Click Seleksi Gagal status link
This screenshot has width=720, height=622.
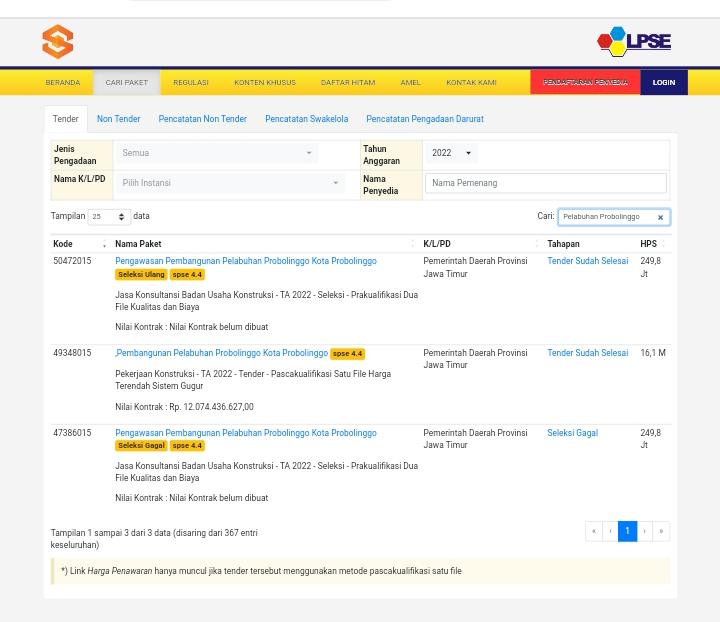coord(572,433)
